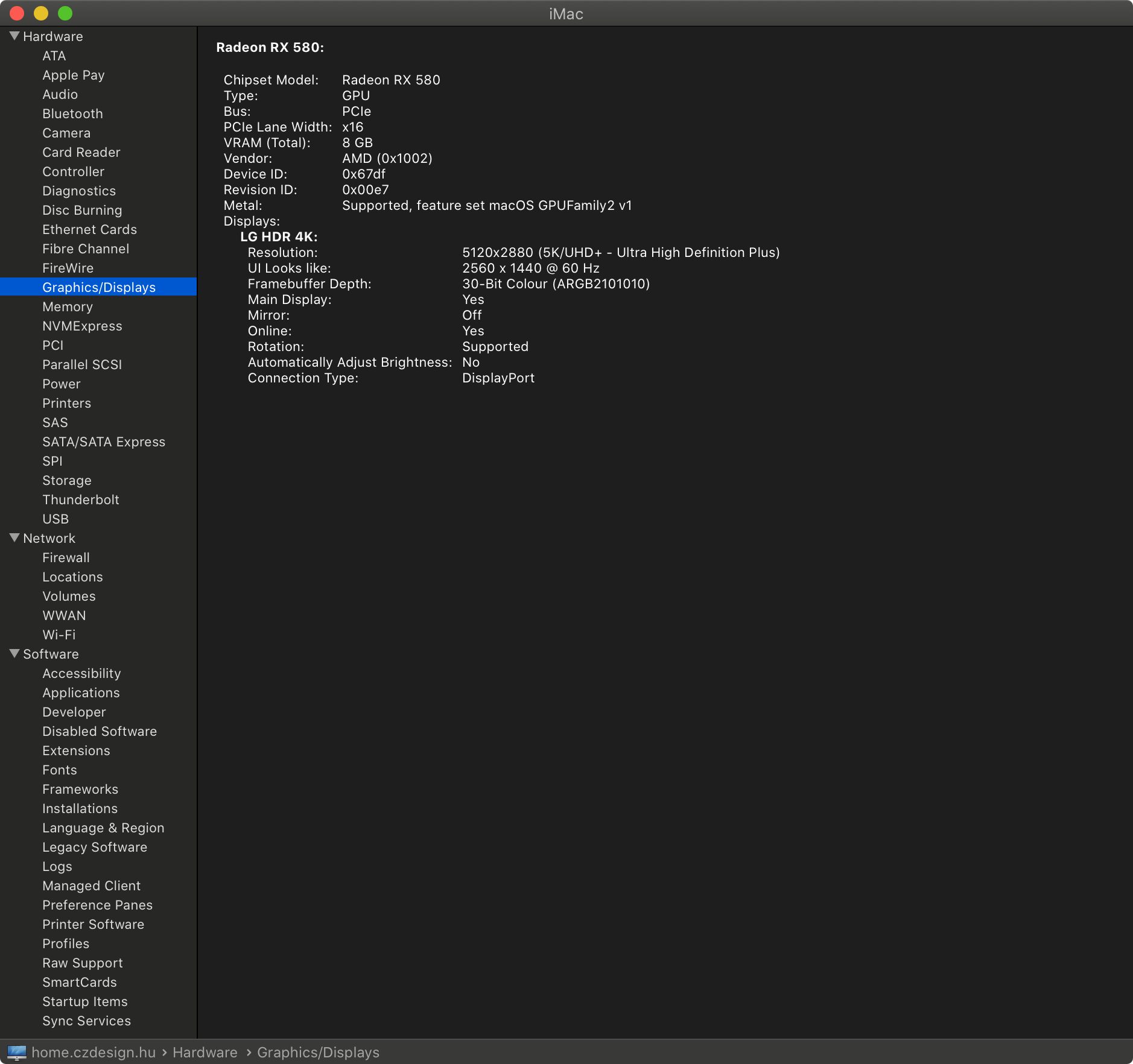Open SATA/SATA Express entry
This screenshot has width=1133, height=1064.
coord(104,442)
